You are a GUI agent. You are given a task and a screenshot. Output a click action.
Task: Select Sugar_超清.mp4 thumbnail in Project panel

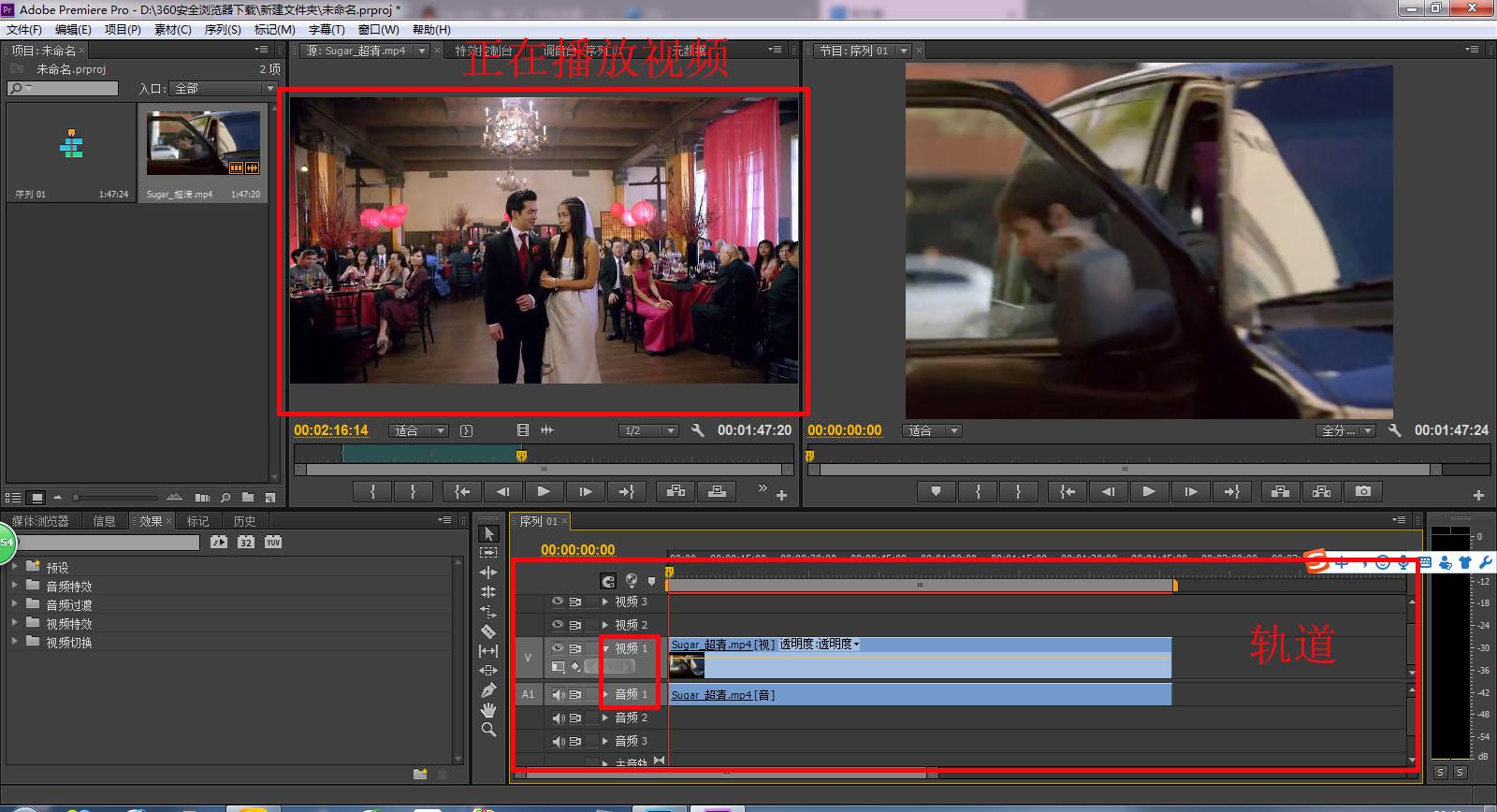[203, 143]
